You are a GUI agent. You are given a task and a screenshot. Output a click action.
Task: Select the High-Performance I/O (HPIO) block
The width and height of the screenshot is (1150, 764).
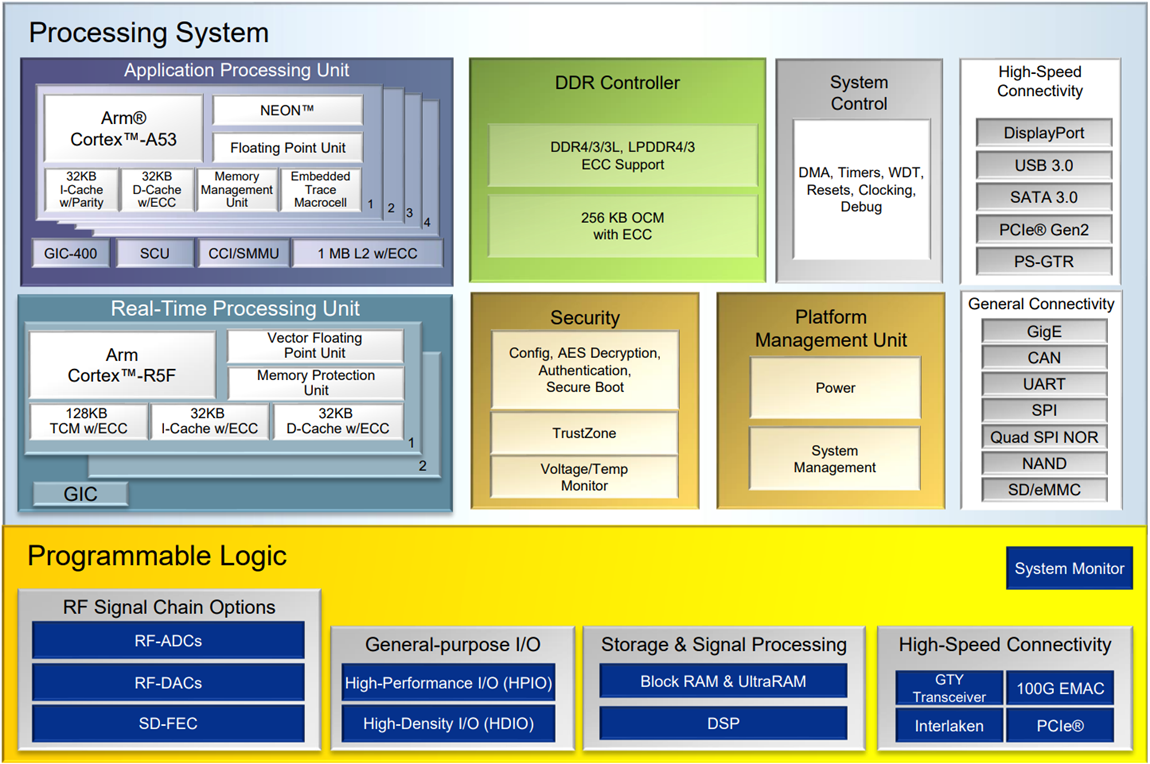point(448,683)
